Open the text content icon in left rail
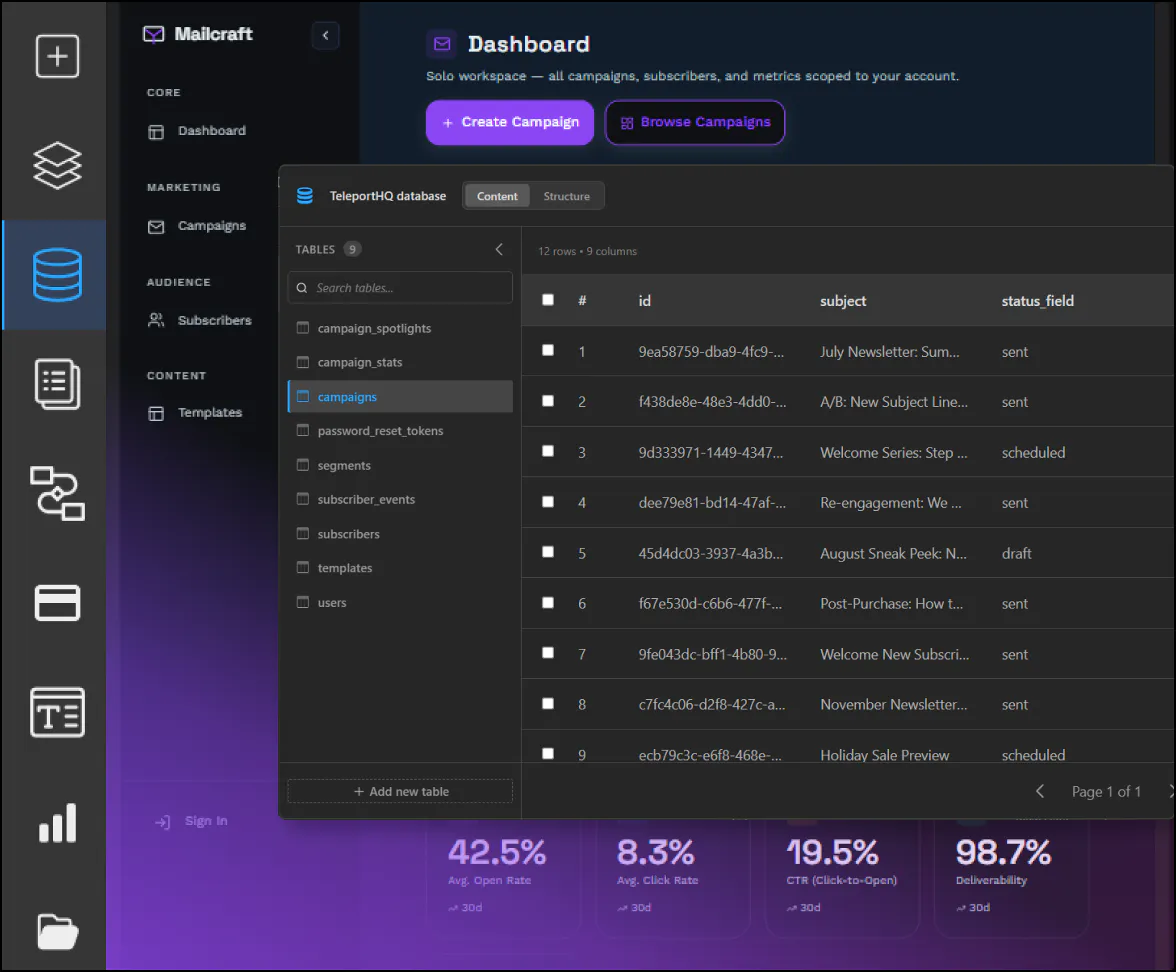Screen dimensions: 1176x972 pyautogui.click(x=57, y=712)
